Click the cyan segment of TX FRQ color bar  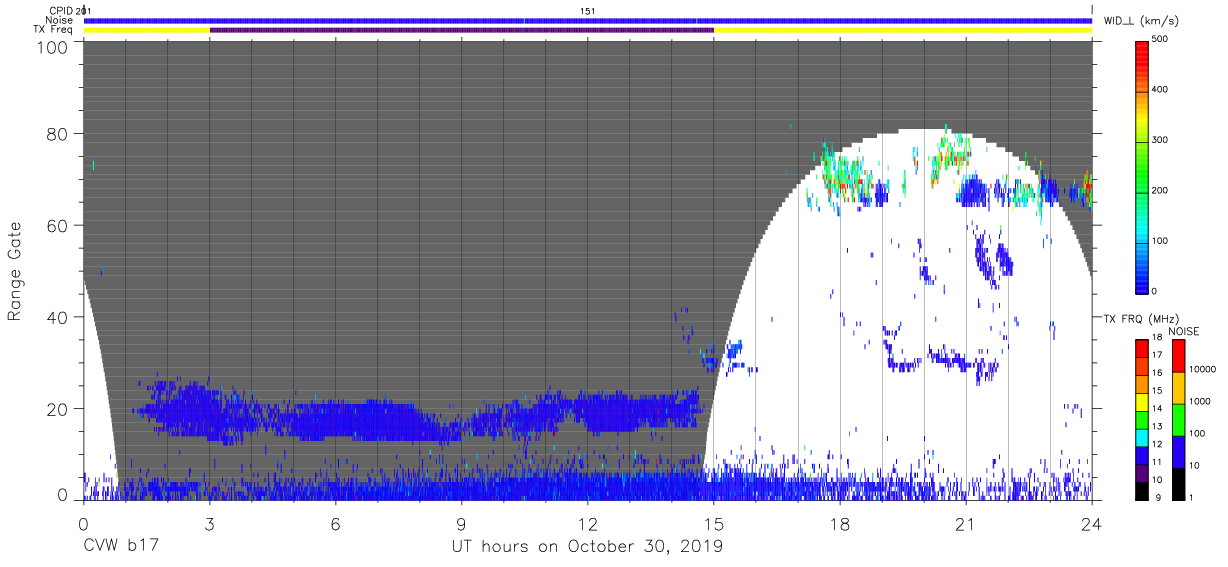click(1143, 439)
